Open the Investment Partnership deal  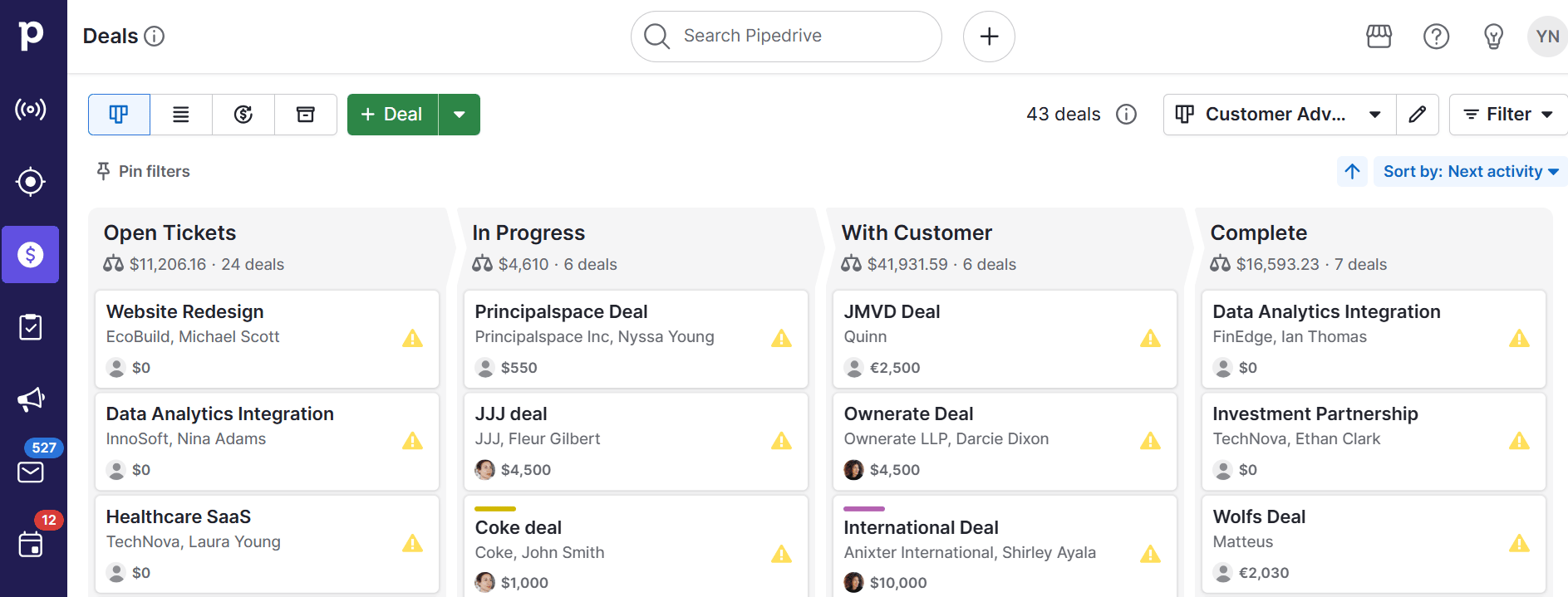(x=1374, y=441)
